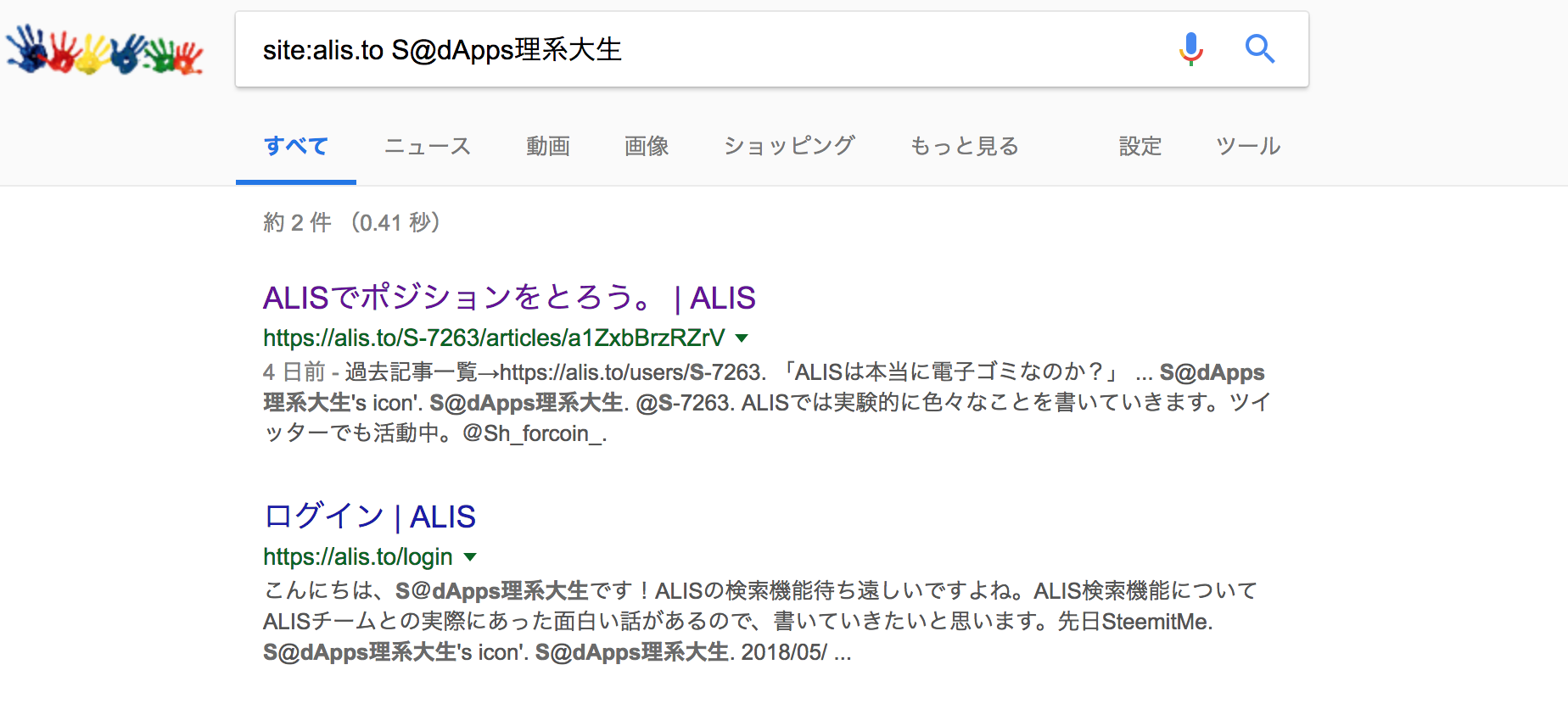Switch to the ニュース tab

click(427, 147)
